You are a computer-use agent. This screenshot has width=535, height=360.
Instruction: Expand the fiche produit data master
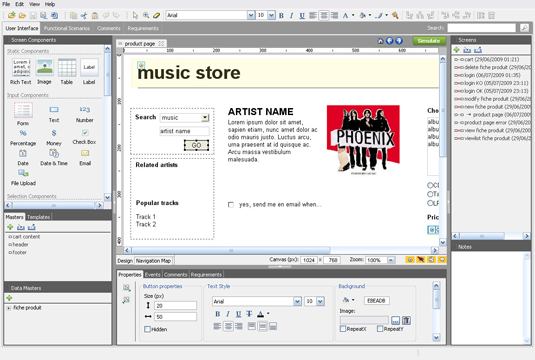[x=9, y=308]
